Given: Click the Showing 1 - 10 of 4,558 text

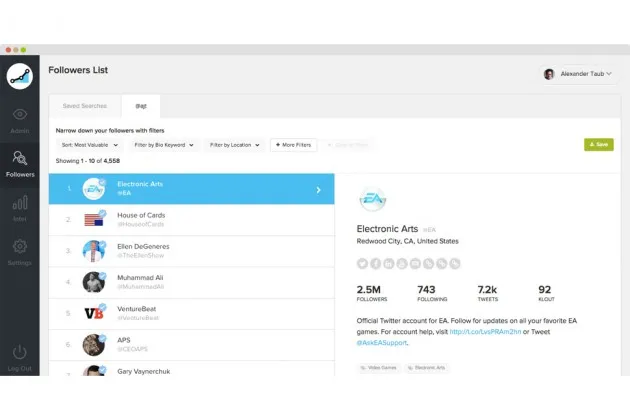Looking at the screenshot, I should point(88,161).
